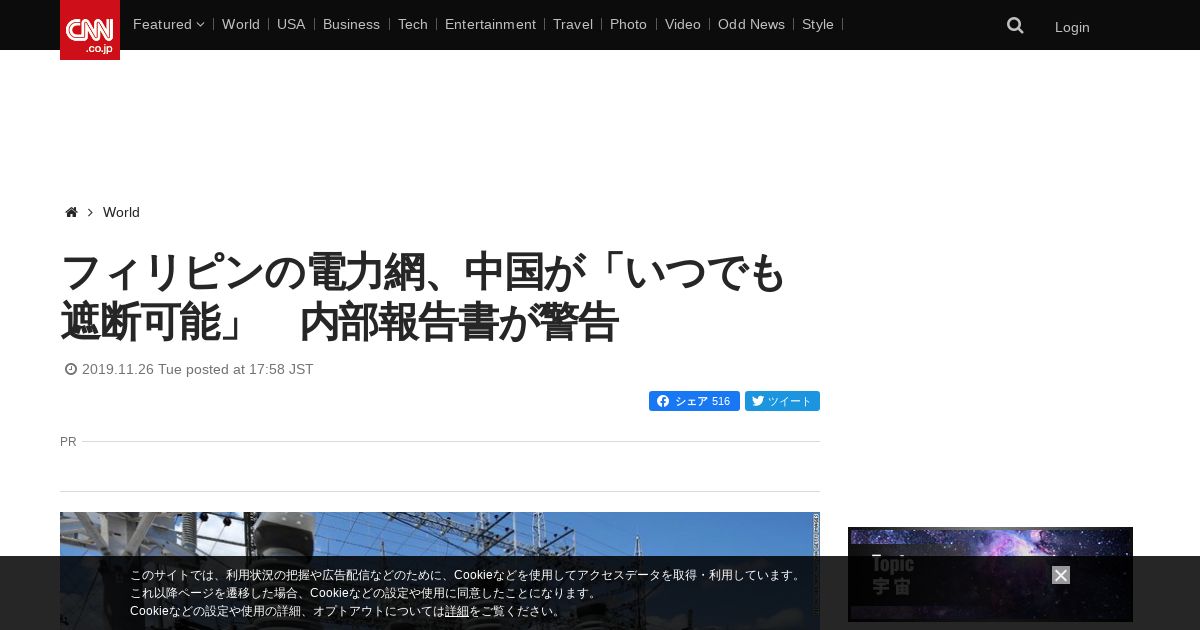The height and width of the screenshot is (630, 1200).
Task: Go to the Video section
Action: (683, 24)
